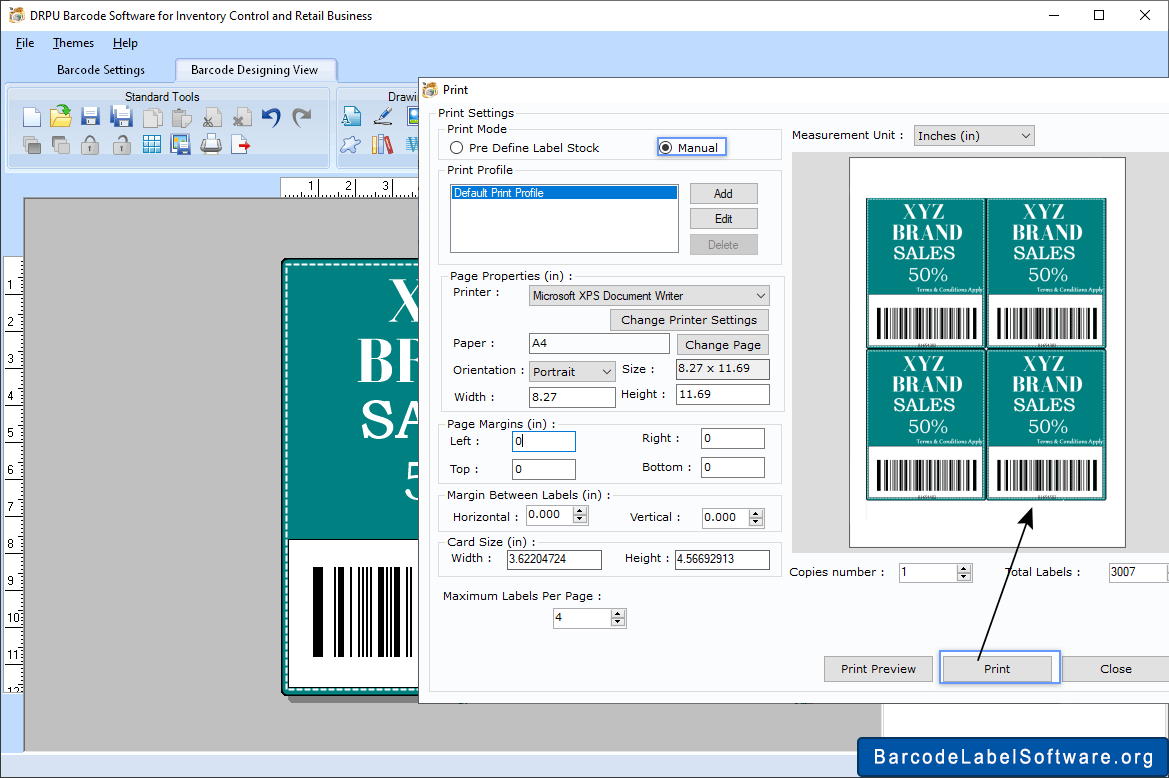1169x778 pixels.
Task: Click the Change Printer Settings button
Action: coord(688,319)
